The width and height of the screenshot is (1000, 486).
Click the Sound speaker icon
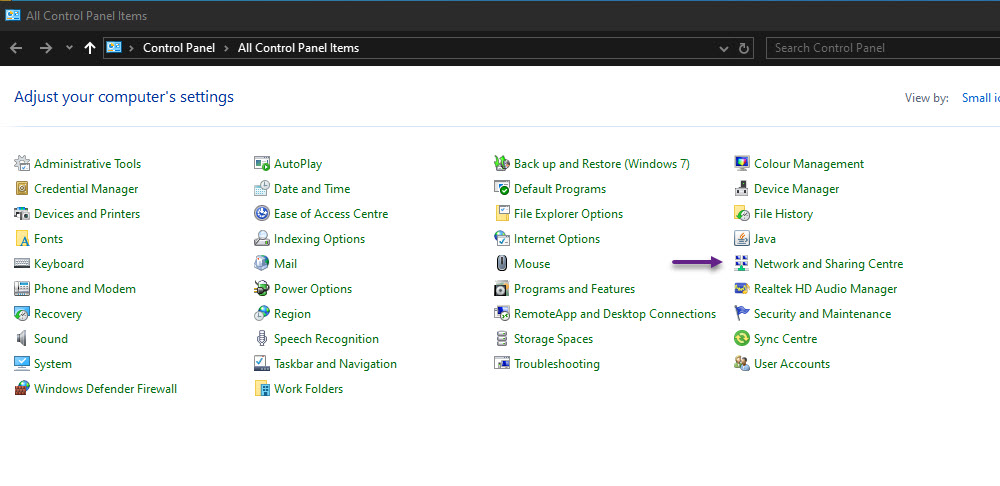point(22,339)
